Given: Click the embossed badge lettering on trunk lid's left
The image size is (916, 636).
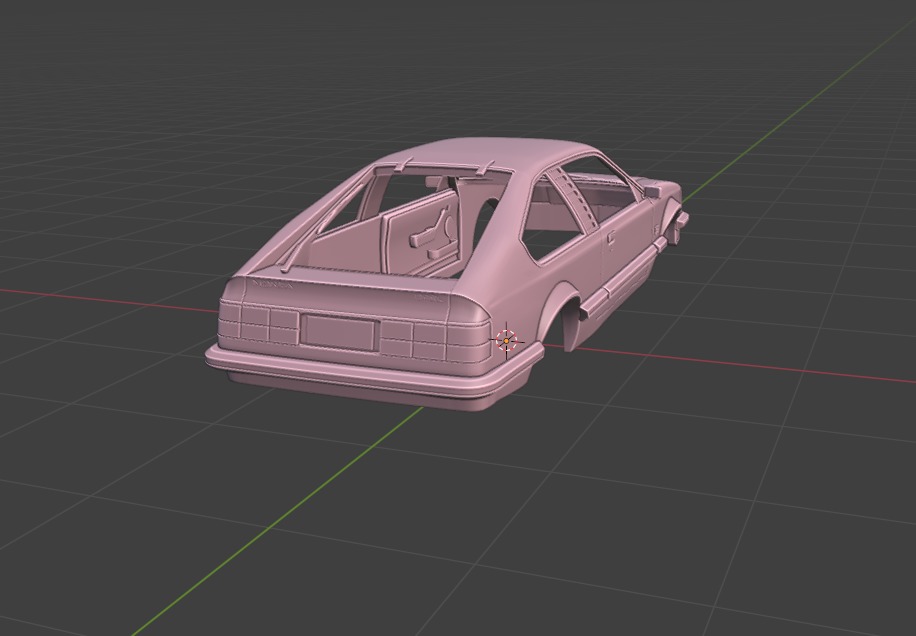Looking at the screenshot, I should point(273,284).
